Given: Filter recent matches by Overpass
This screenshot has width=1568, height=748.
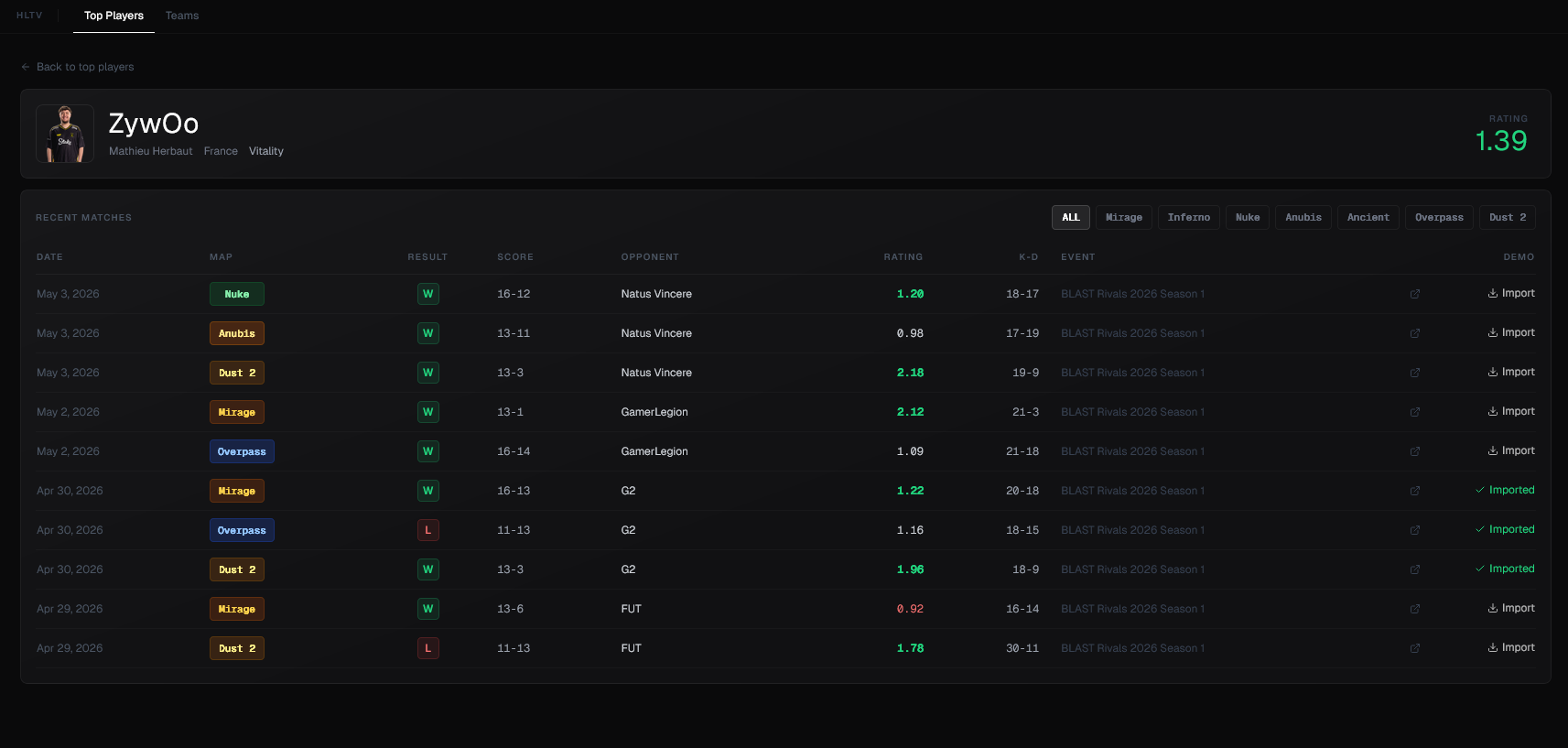Looking at the screenshot, I should click(x=1439, y=217).
